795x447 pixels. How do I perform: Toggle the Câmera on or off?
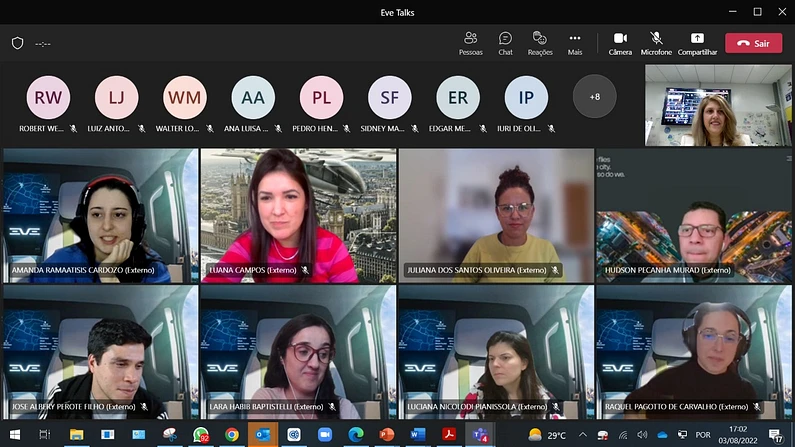620,42
